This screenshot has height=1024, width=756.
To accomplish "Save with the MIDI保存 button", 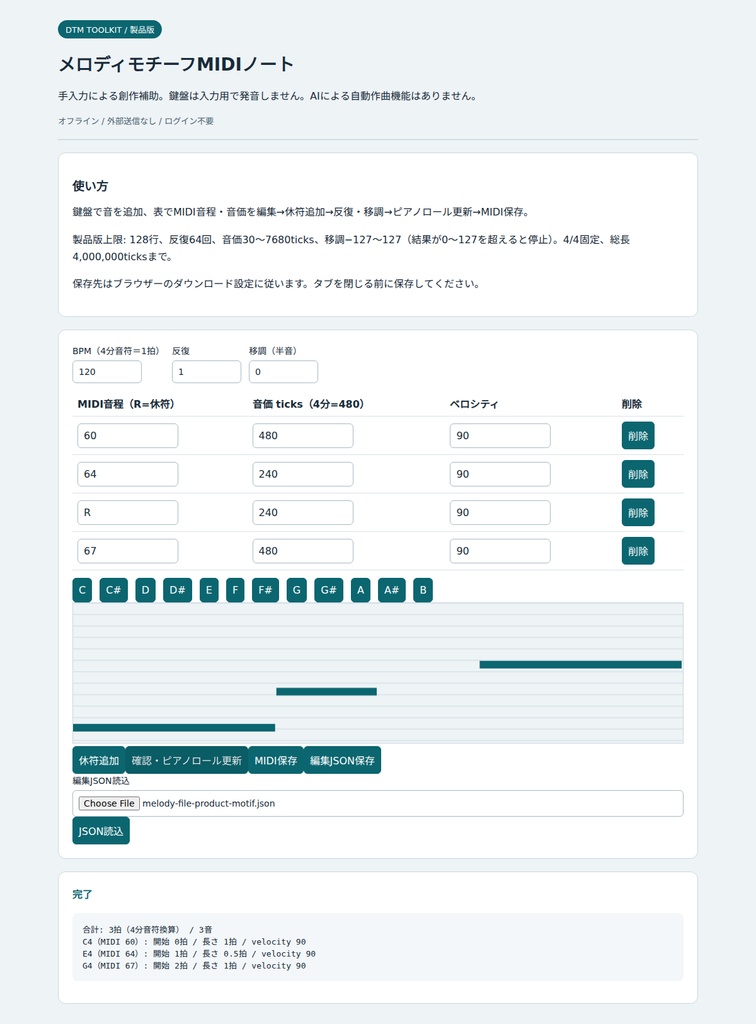I will point(276,760).
